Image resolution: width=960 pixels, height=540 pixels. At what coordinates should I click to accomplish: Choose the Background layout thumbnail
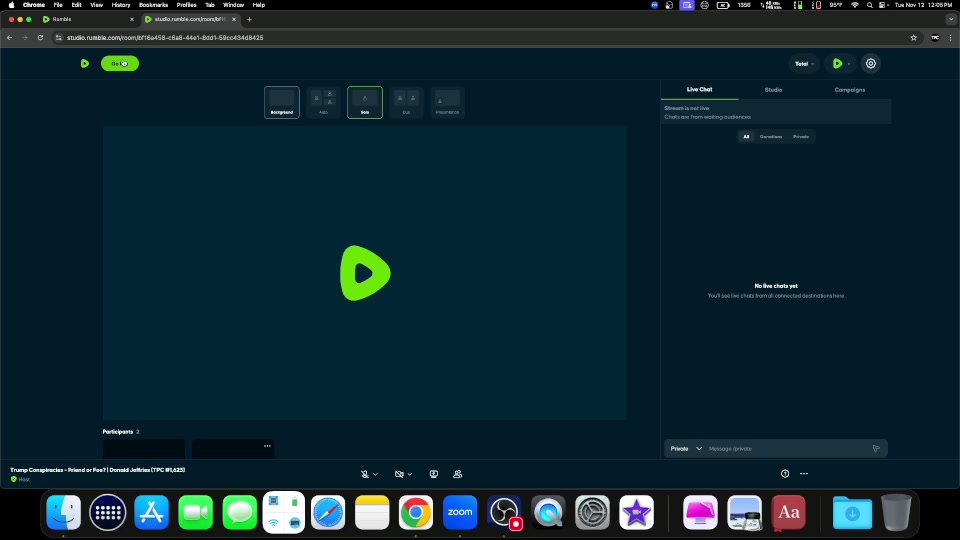point(282,102)
